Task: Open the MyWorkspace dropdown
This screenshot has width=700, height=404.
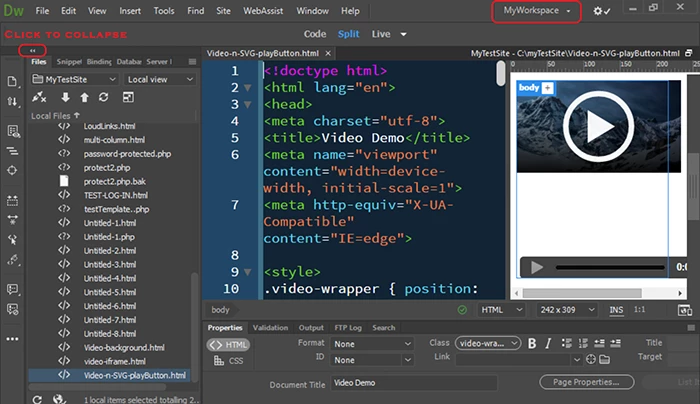Action: 536,11
